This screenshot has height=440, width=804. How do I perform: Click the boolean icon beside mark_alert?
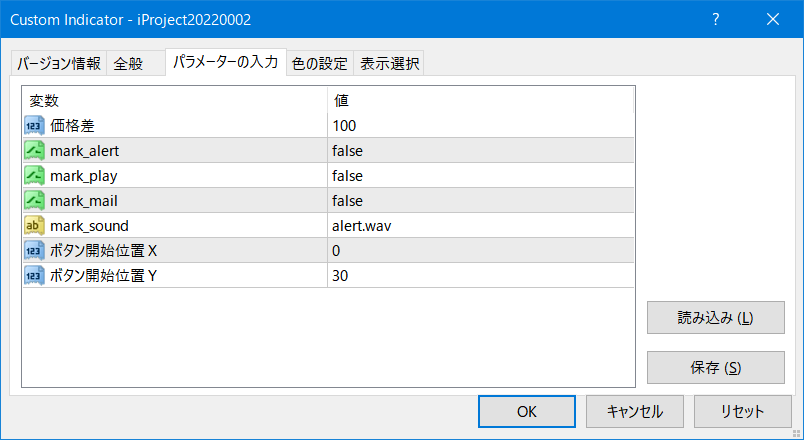tap(34, 151)
